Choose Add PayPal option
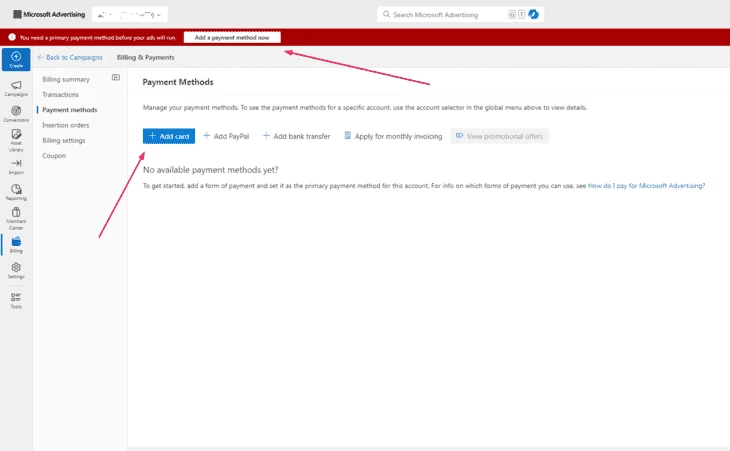Viewport: 730px width, 451px height. tap(226, 136)
